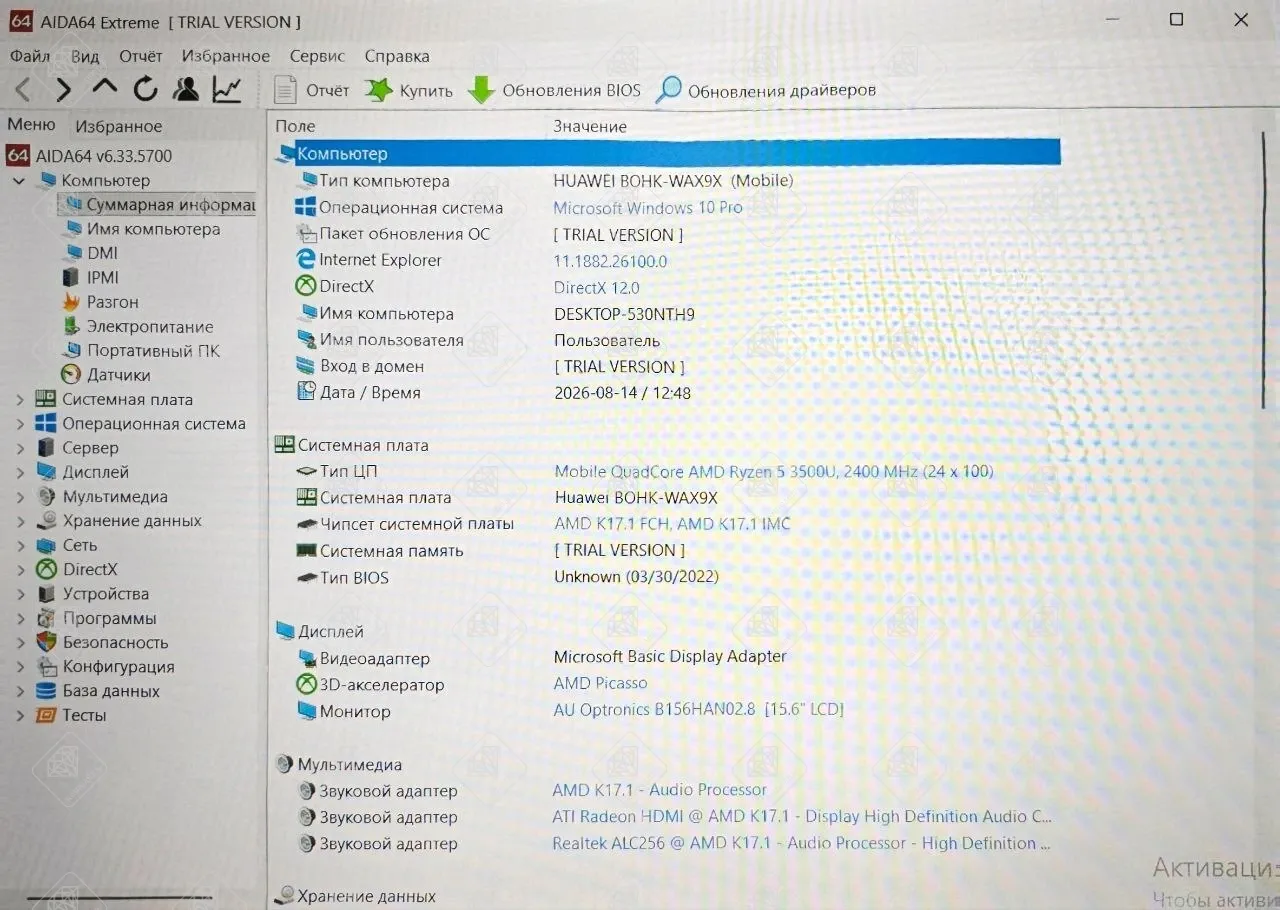Select the Тип BIOS row

667,577
